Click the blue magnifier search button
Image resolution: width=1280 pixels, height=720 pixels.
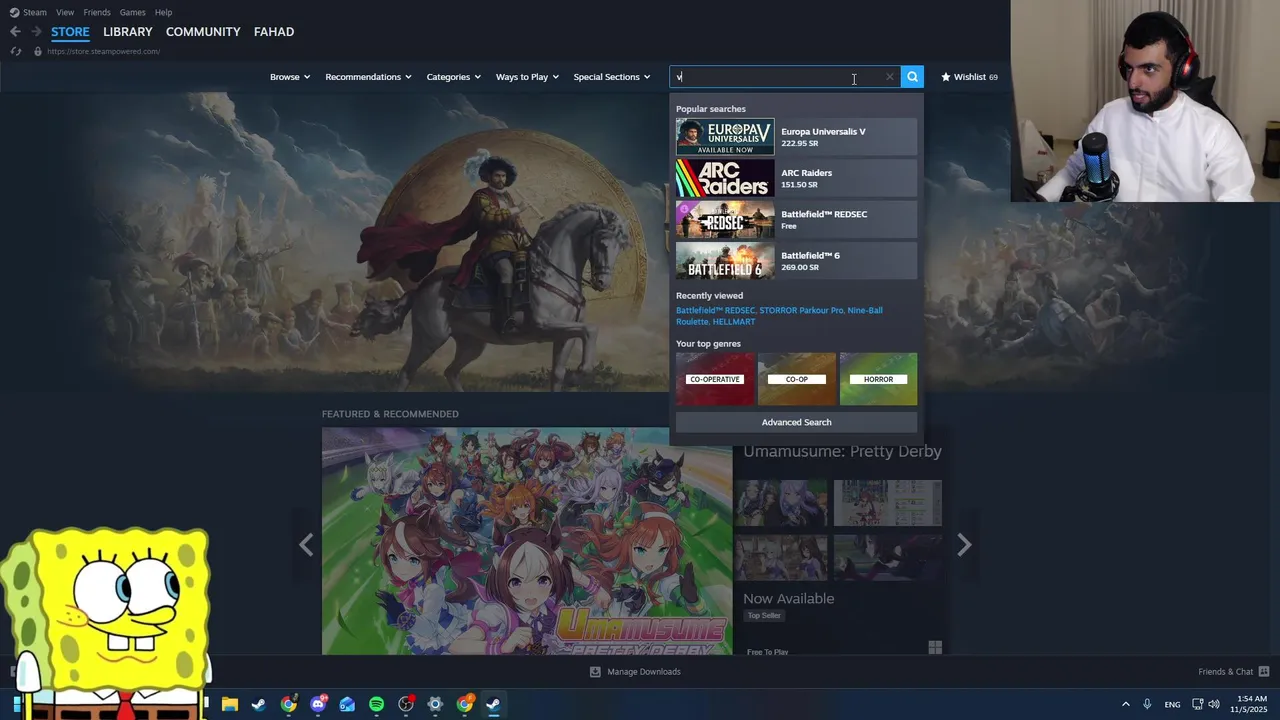(912, 77)
